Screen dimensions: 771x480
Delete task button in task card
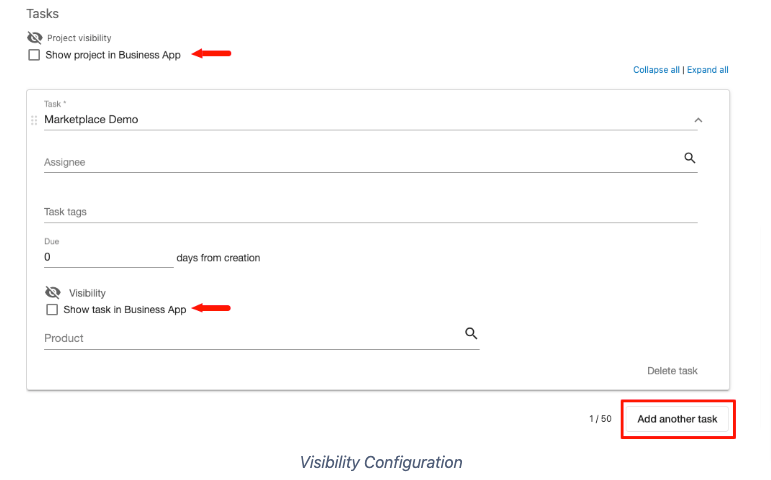[672, 371]
